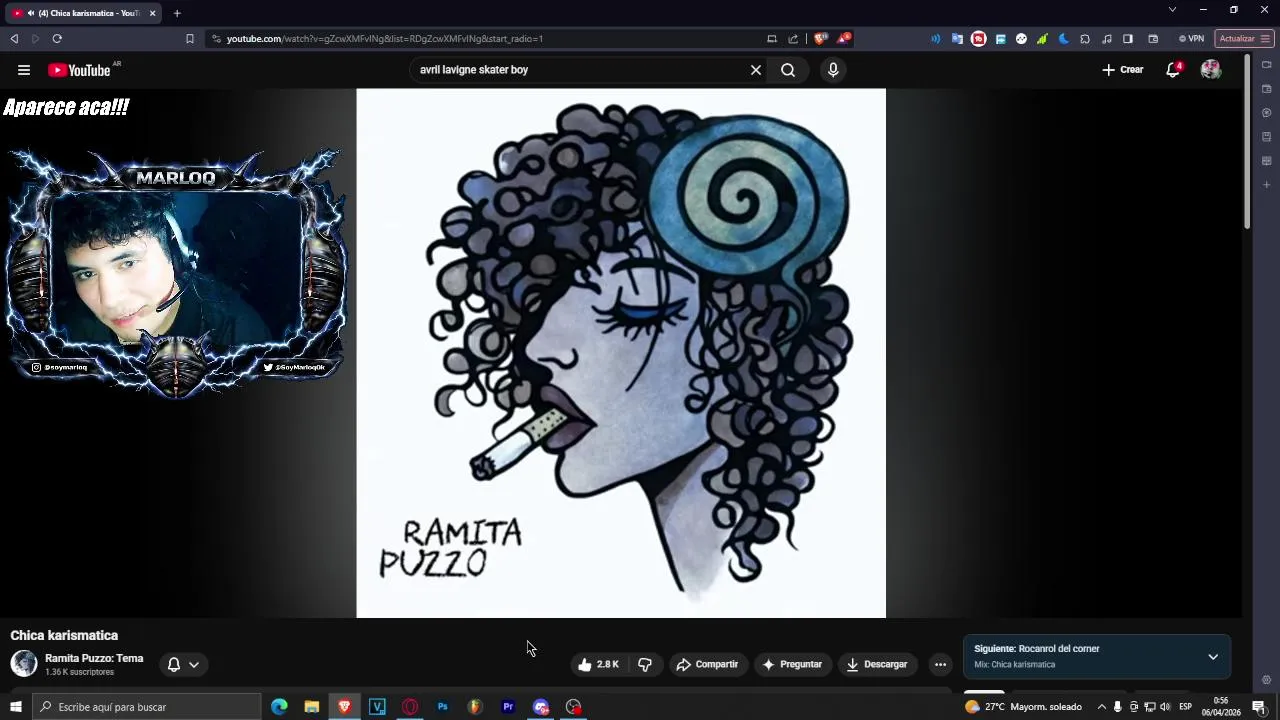Open the ESP input language selector

pyautogui.click(x=1186, y=707)
